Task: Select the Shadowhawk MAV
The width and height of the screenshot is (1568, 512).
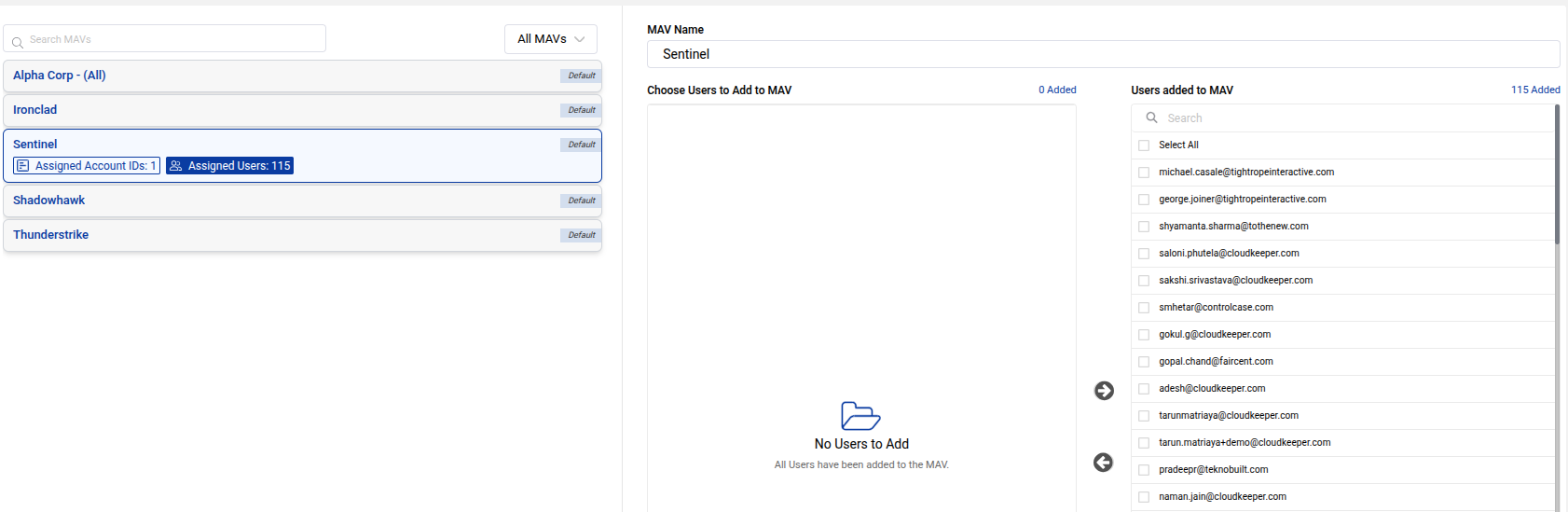Action: coord(49,201)
